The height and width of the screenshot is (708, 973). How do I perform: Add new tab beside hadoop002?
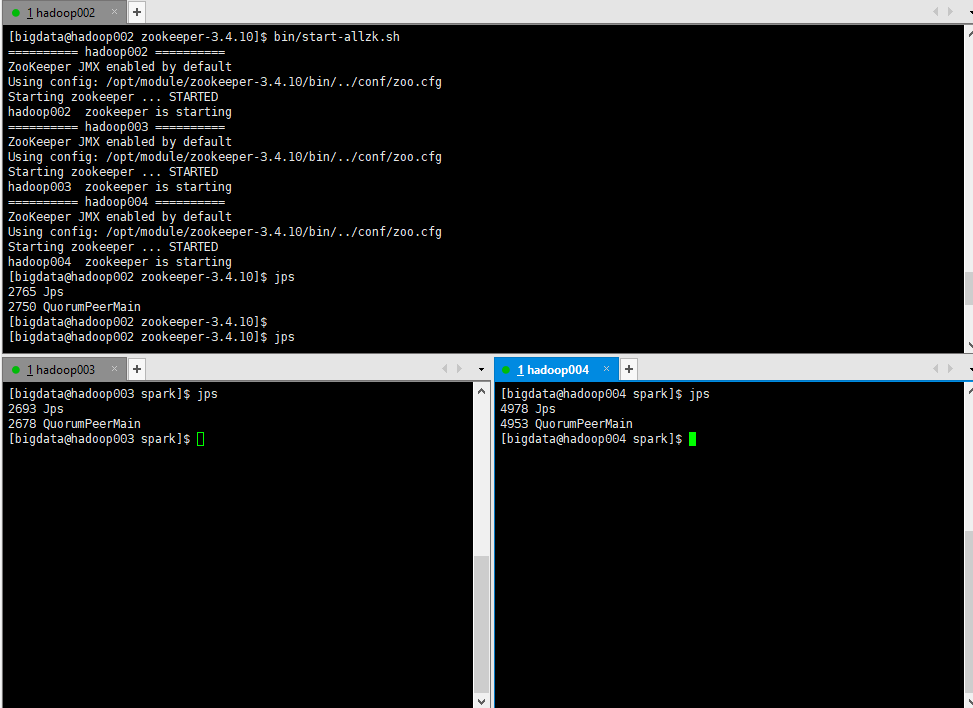pos(137,12)
